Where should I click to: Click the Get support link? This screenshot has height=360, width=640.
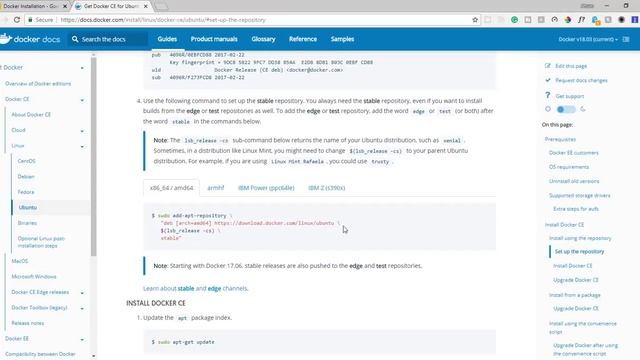tap(570, 96)
